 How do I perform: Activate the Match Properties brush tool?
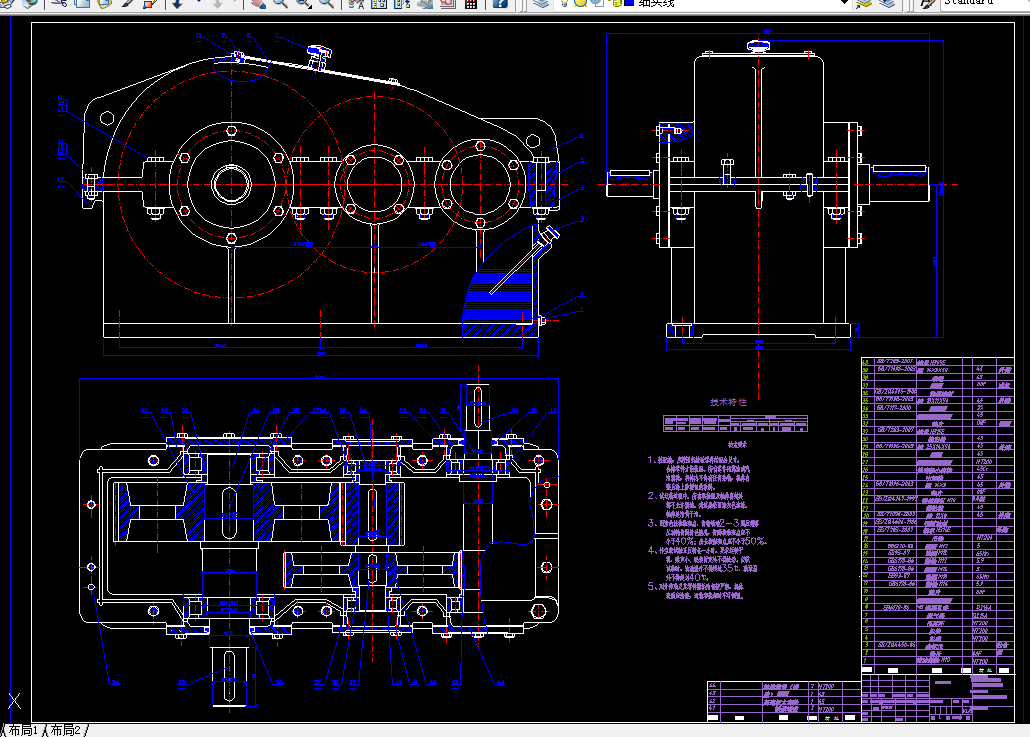(127, 3)
